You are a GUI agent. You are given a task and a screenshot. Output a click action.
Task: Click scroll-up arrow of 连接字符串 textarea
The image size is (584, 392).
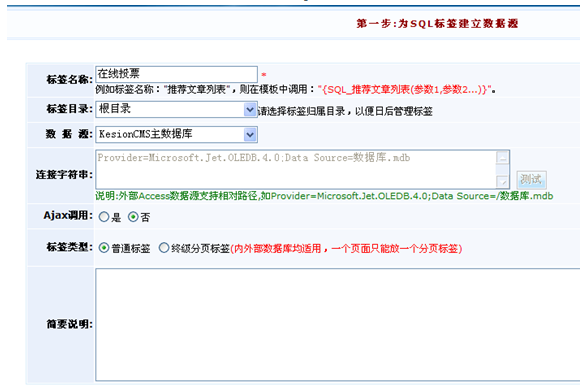pos(503,157)
